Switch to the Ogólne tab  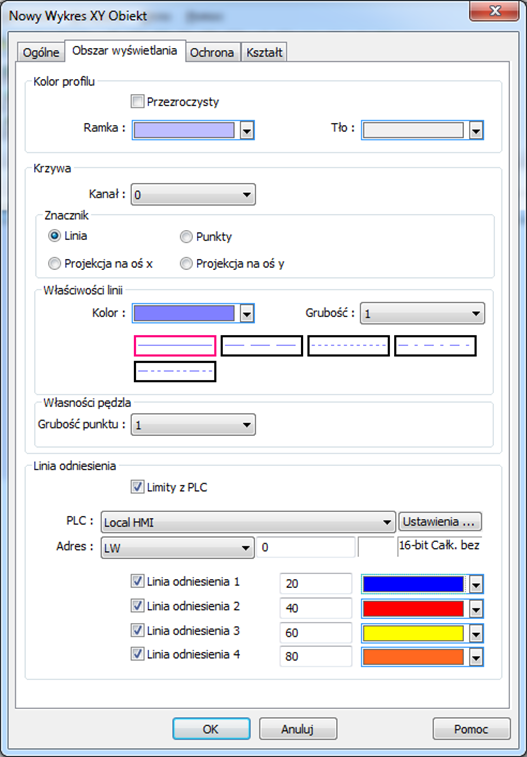pos(41,52)
